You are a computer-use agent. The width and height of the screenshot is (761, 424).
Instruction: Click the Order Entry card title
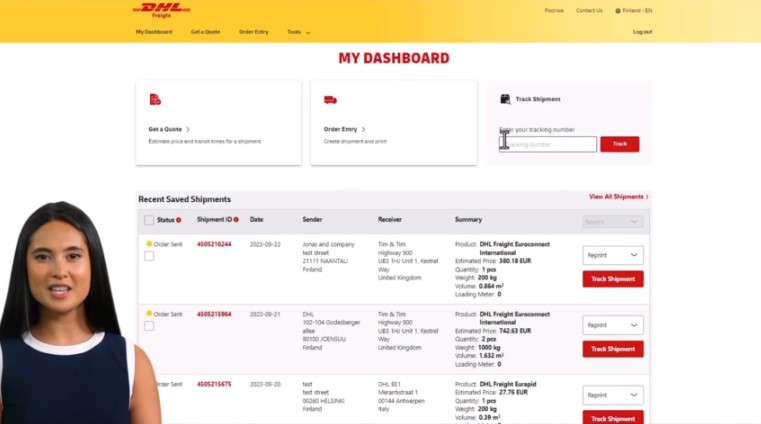click(x=340, y=130)
